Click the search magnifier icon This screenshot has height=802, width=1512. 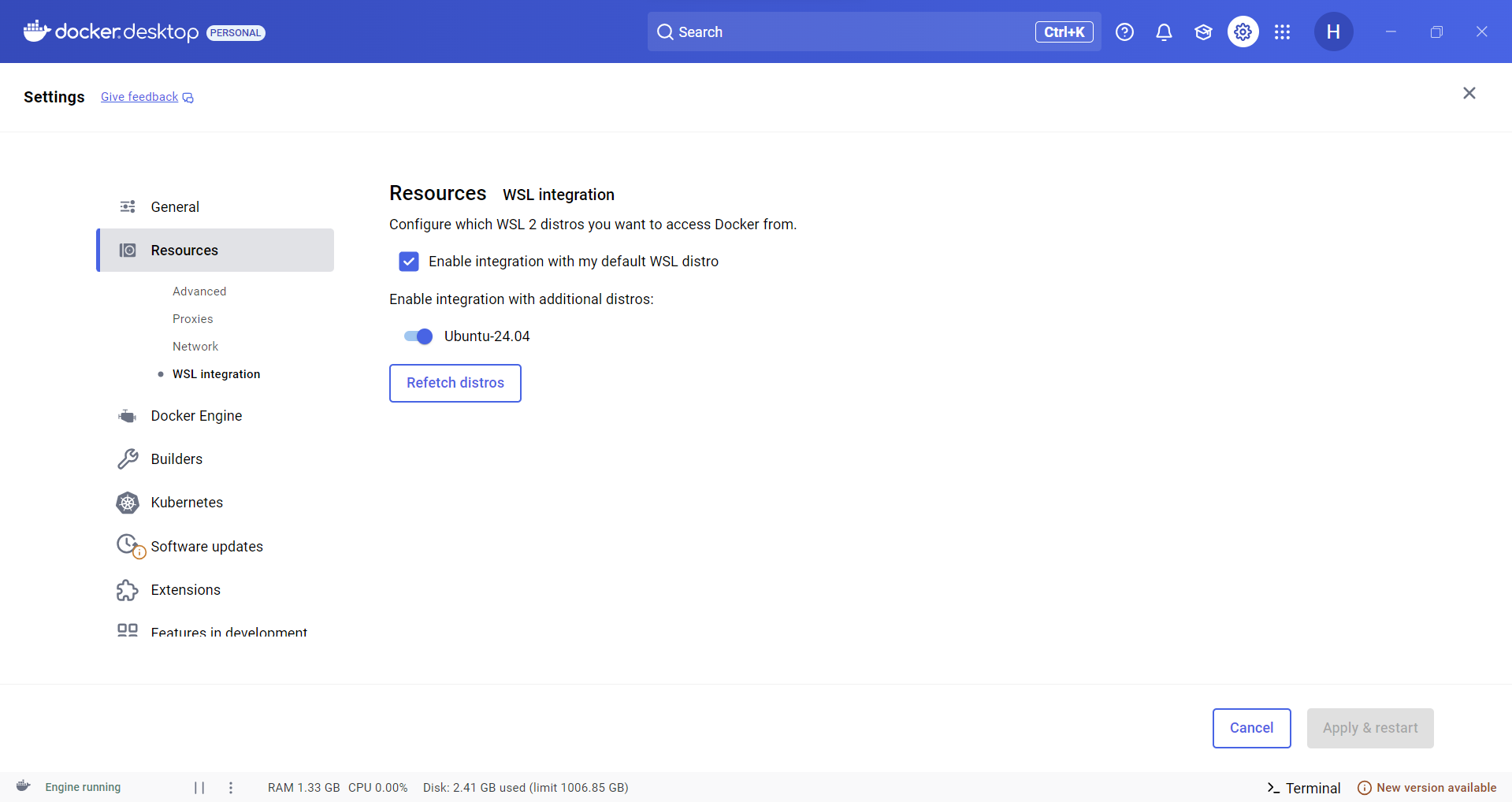pos(665,32)
